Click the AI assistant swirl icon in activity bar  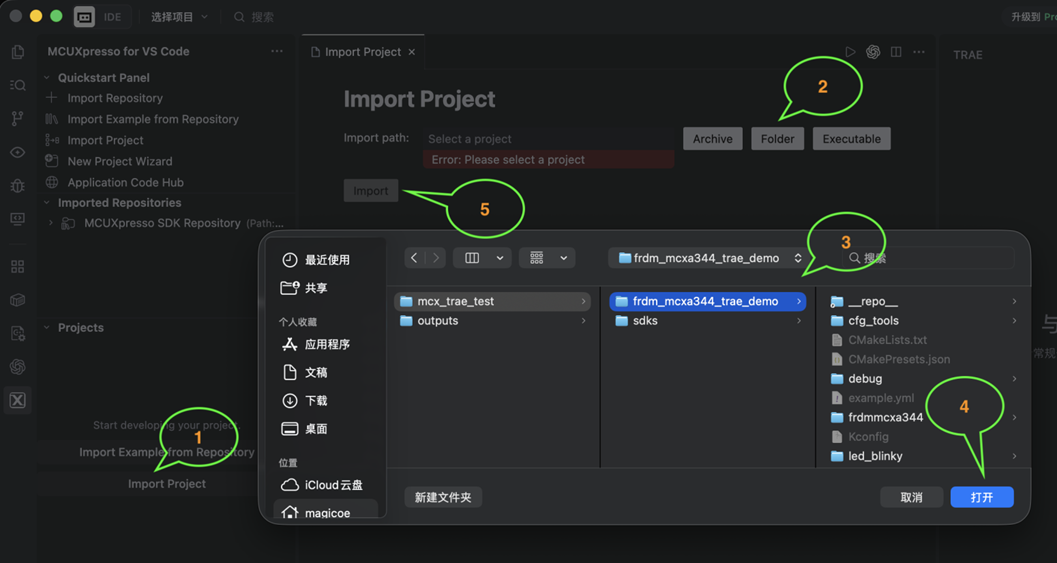point(18,367)
